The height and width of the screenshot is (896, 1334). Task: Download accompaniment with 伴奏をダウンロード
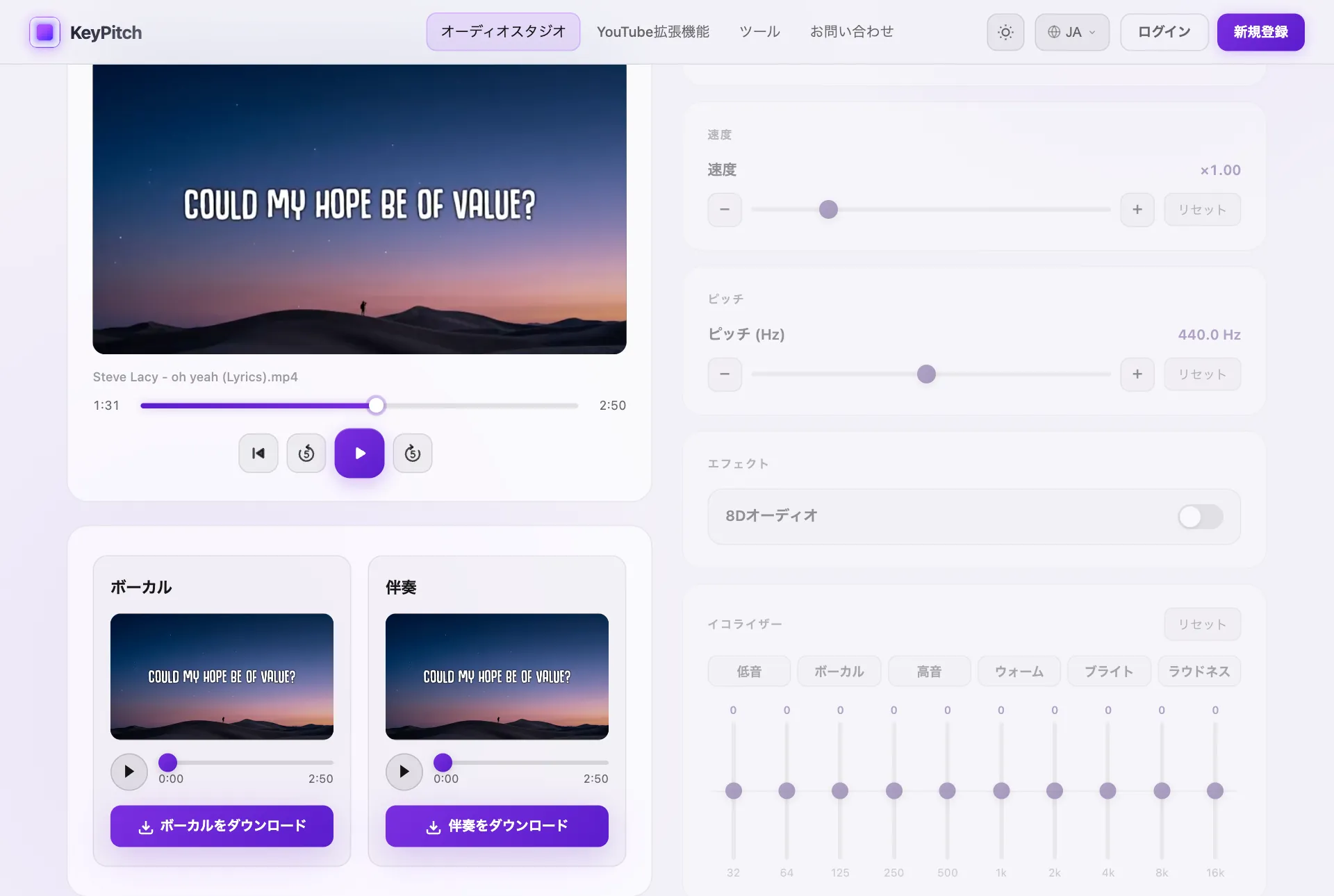pos(497,826)
